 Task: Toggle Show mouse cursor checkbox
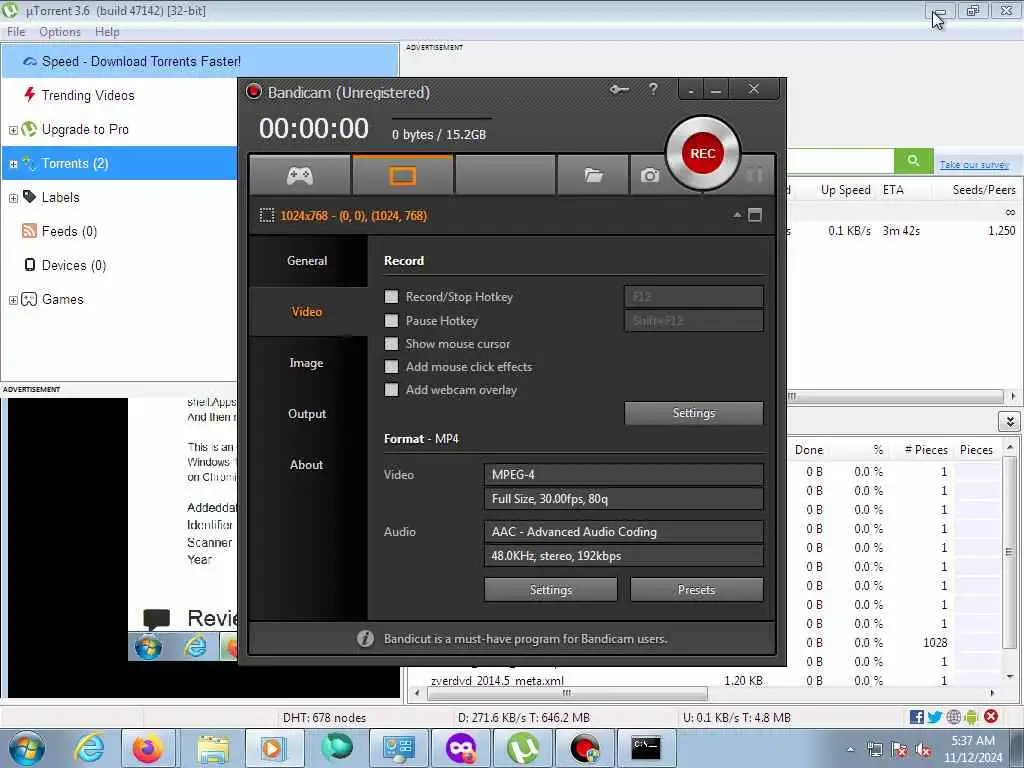(391, 344)
